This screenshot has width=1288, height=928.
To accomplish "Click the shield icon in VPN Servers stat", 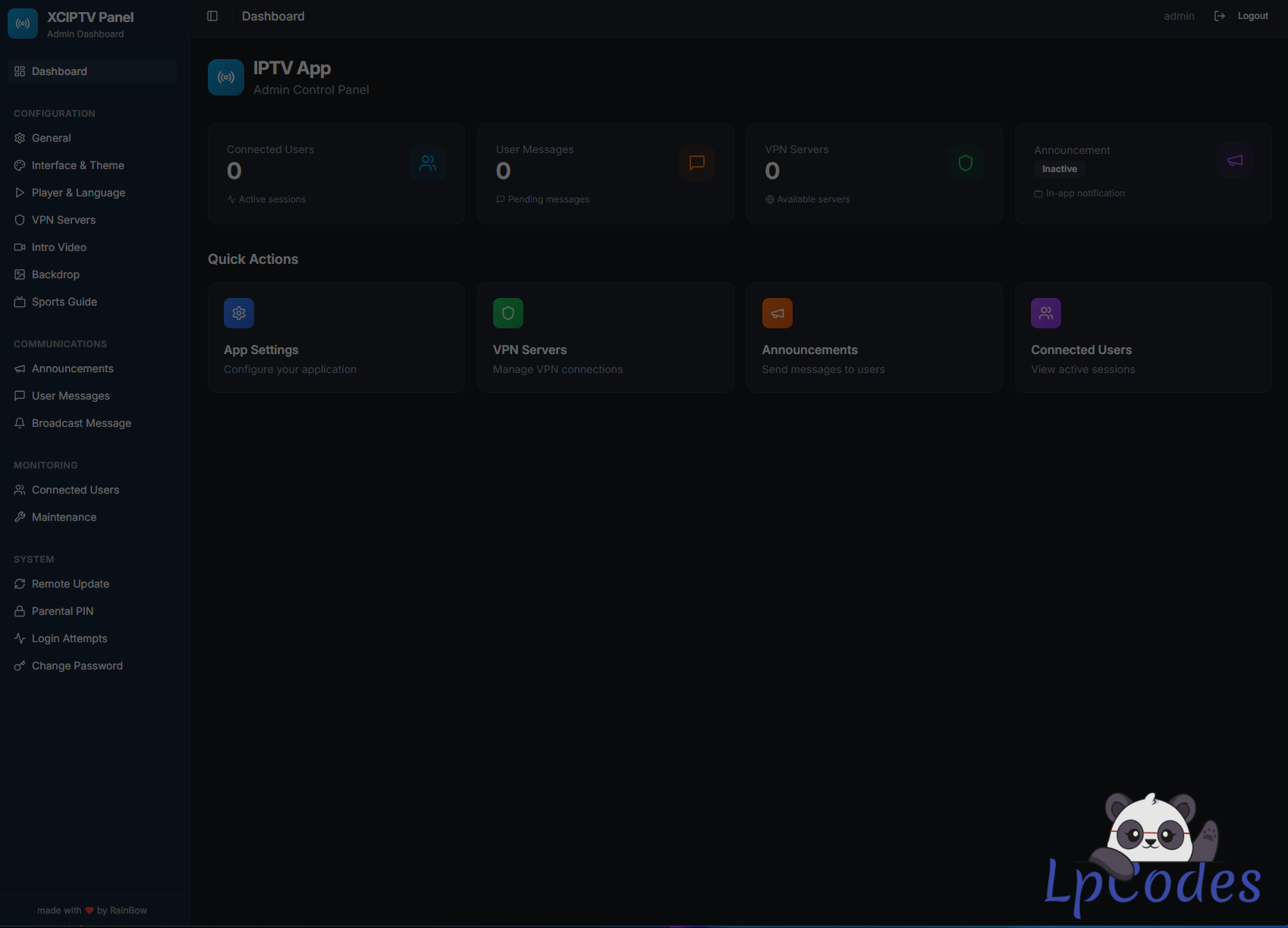I will (965, 163).
